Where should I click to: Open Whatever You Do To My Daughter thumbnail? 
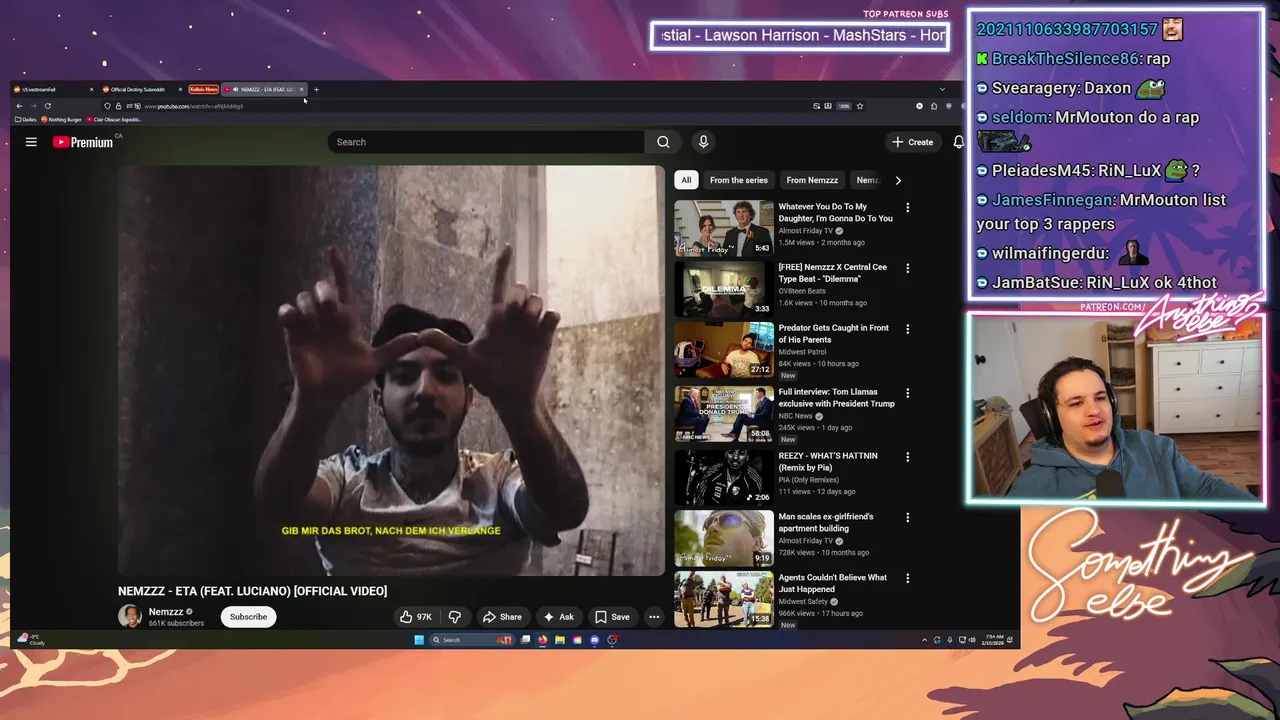coord(724,228)
